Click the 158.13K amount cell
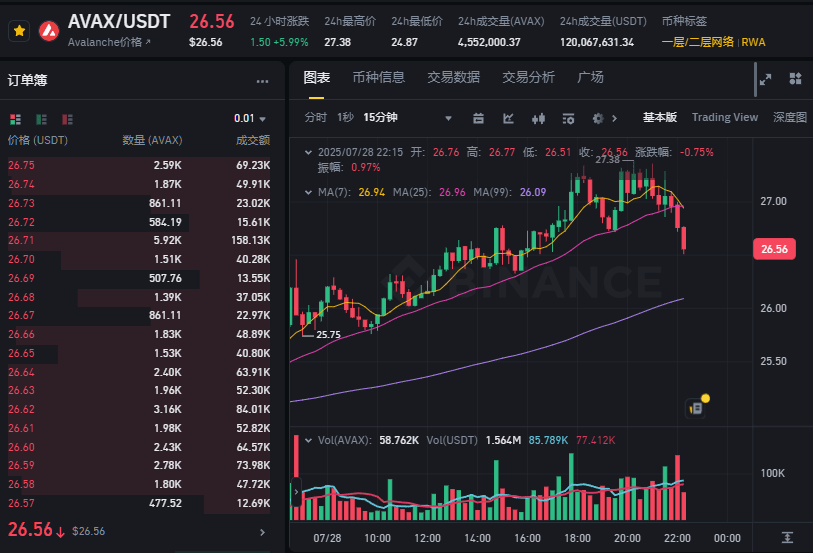The height and width of the screenshot is (553, 813). (250, 240)
